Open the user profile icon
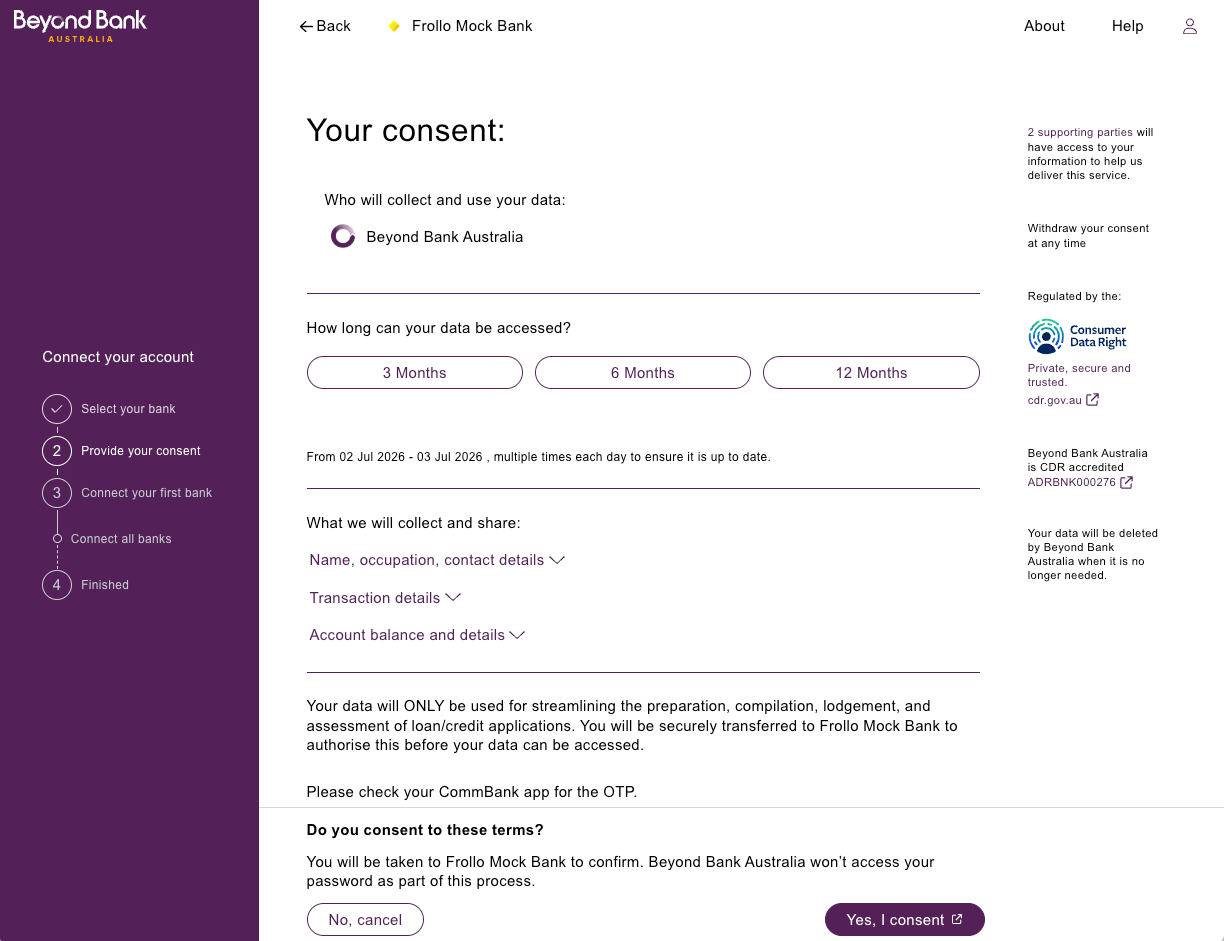 click(x=1190, y=26)
